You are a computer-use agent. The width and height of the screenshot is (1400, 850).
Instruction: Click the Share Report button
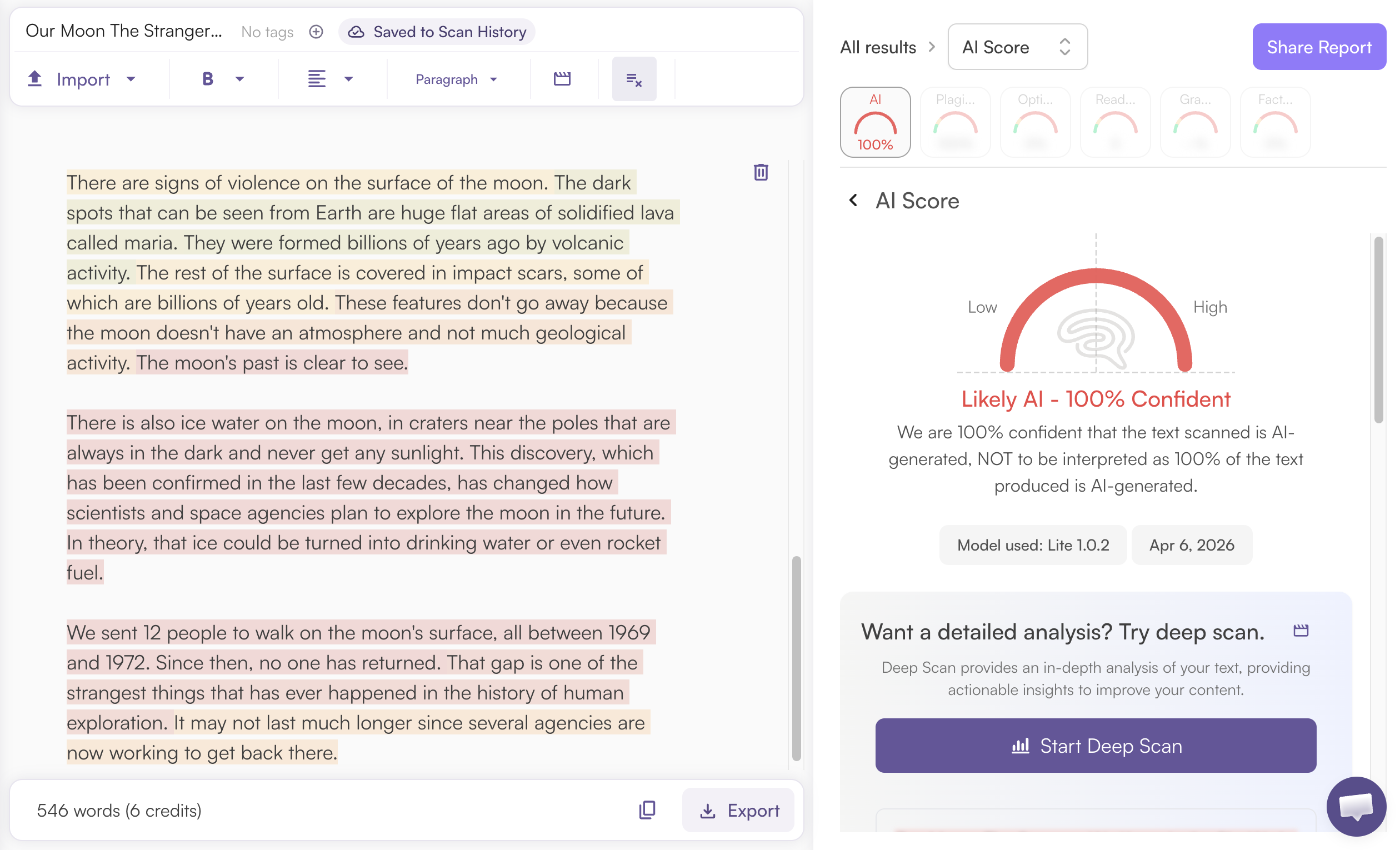coord(1319,47)
